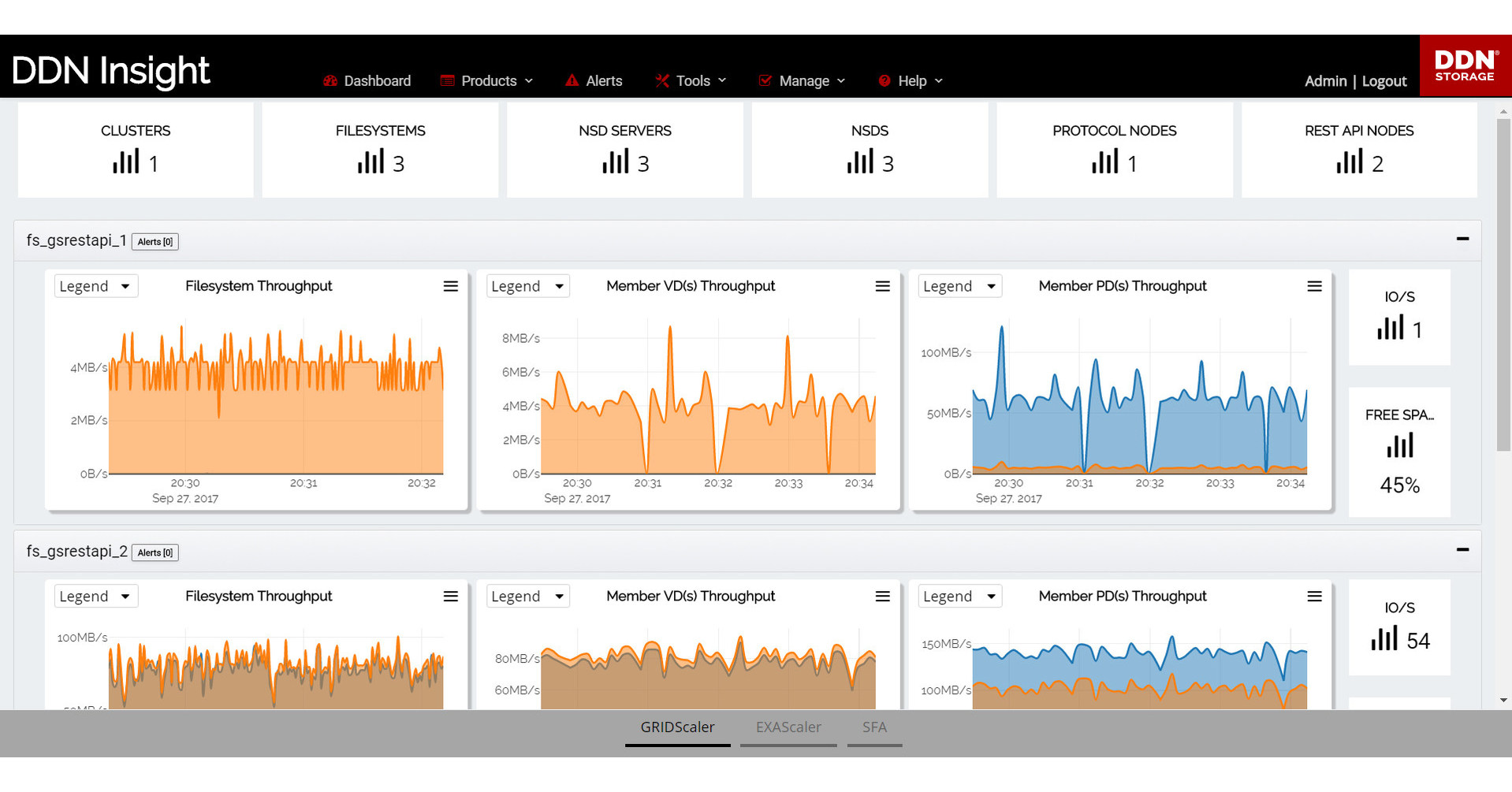Open hamburger menu on fs_gsrestapi_1 Filesystem Throughput chart
Screen dimensions: 1512x792
[x=450, y=286]
